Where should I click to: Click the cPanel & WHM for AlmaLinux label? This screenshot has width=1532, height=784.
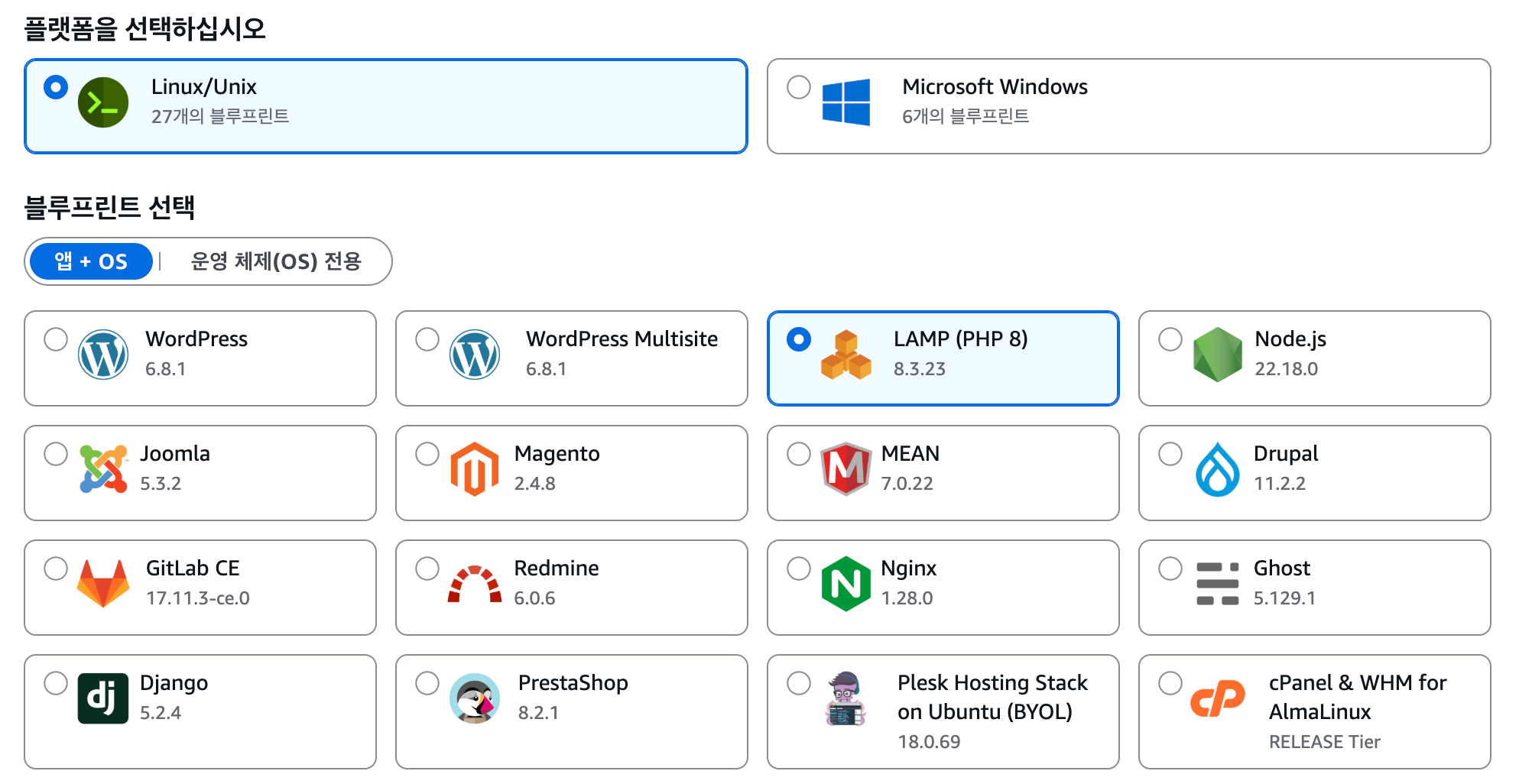click(x=1358, y=697)
